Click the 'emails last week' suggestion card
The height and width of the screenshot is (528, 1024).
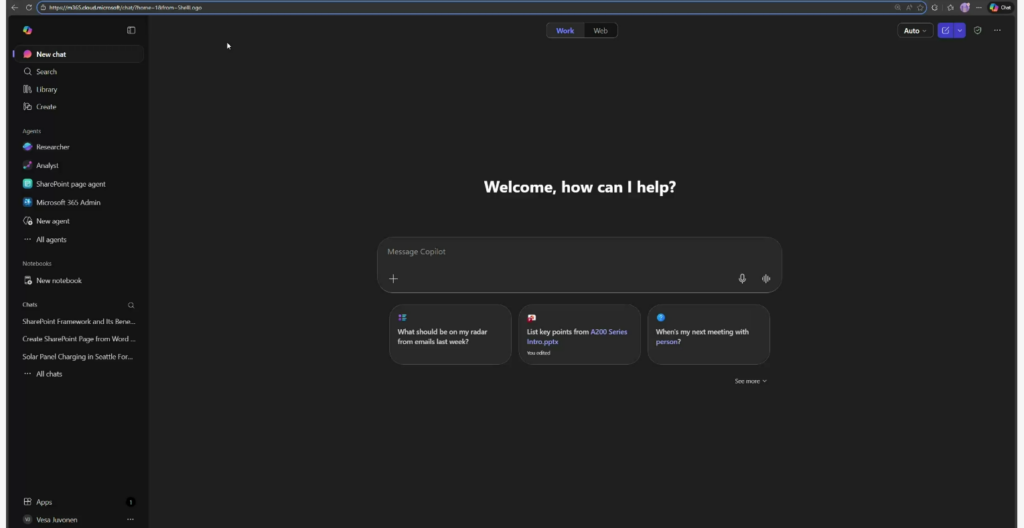450,335
